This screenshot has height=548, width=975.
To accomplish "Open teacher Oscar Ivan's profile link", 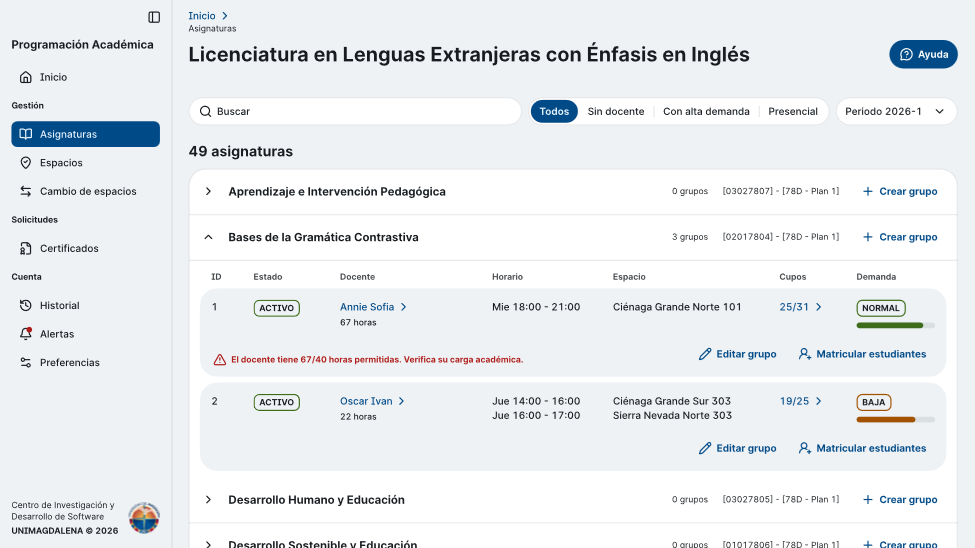I will [x=372, y=401].
